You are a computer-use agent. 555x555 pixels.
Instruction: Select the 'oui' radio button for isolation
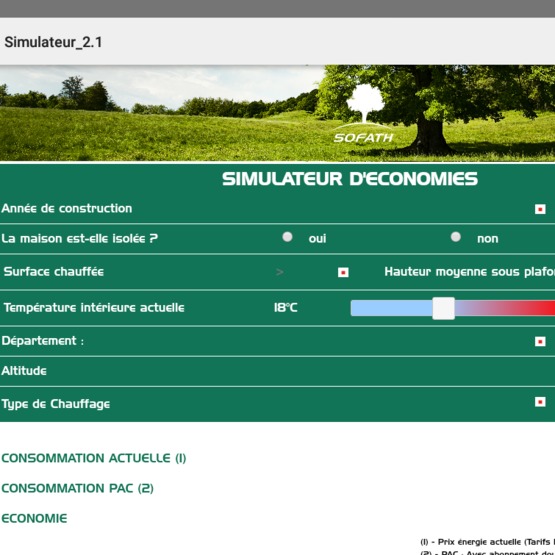point(287,237)
